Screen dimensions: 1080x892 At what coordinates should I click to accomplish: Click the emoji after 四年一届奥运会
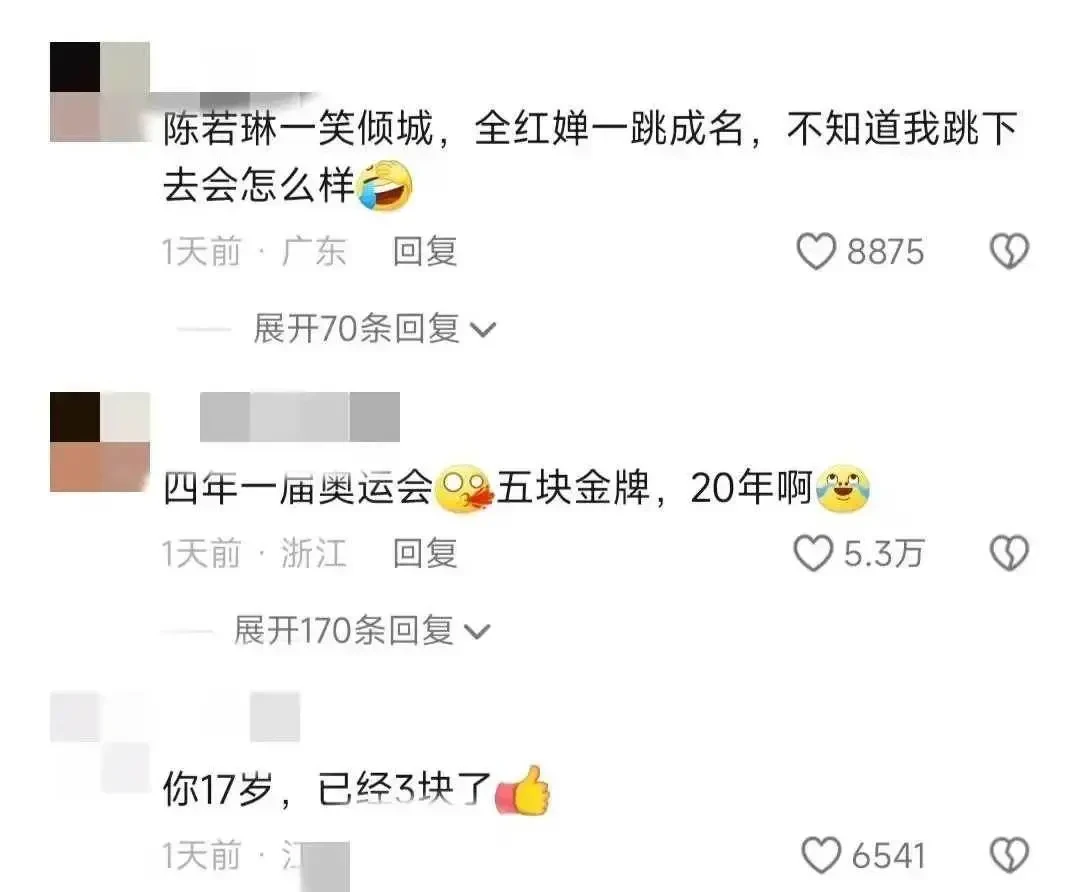466,489
